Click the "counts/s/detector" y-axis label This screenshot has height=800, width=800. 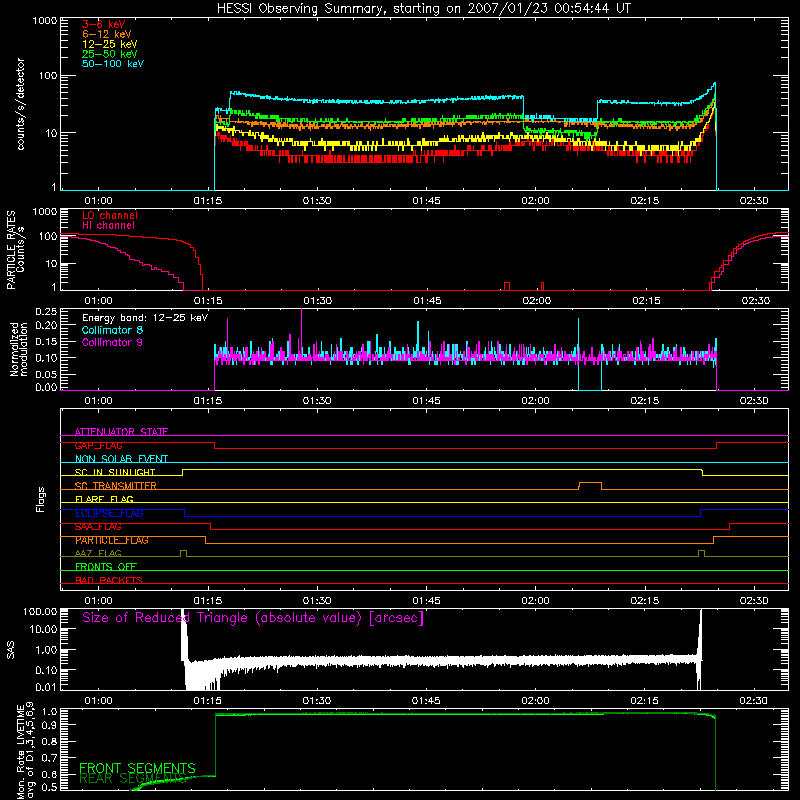[21, 104]
